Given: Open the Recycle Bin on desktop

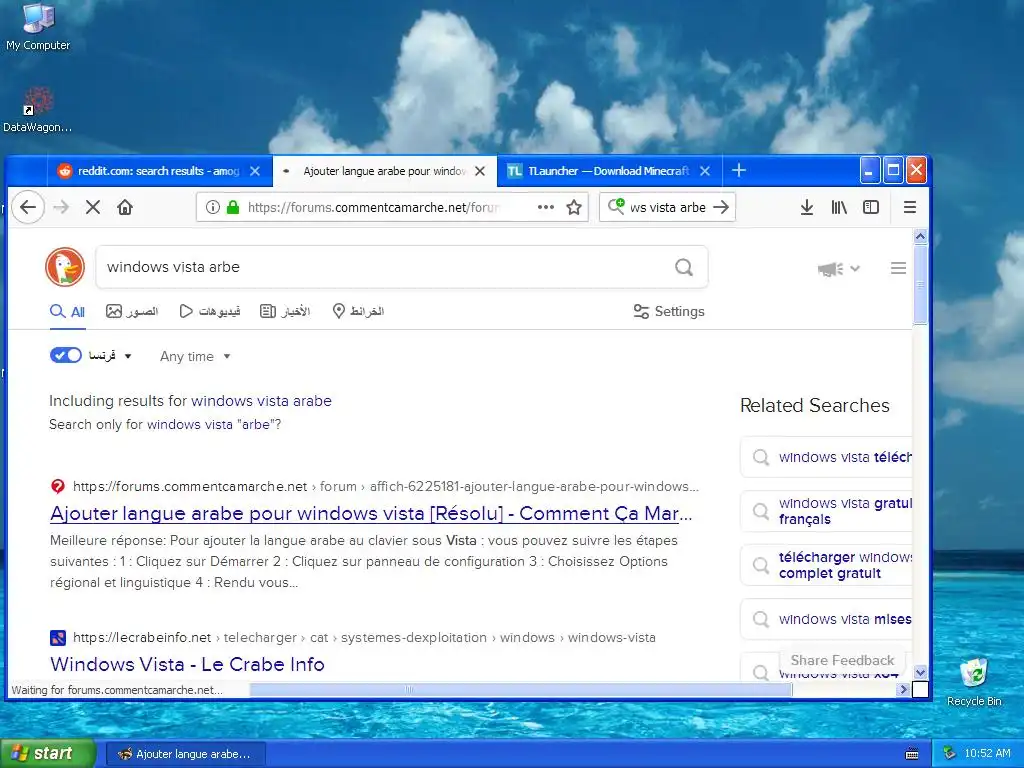Looking at the screenshot, I should pyautogui.click(x=974, y=682).
